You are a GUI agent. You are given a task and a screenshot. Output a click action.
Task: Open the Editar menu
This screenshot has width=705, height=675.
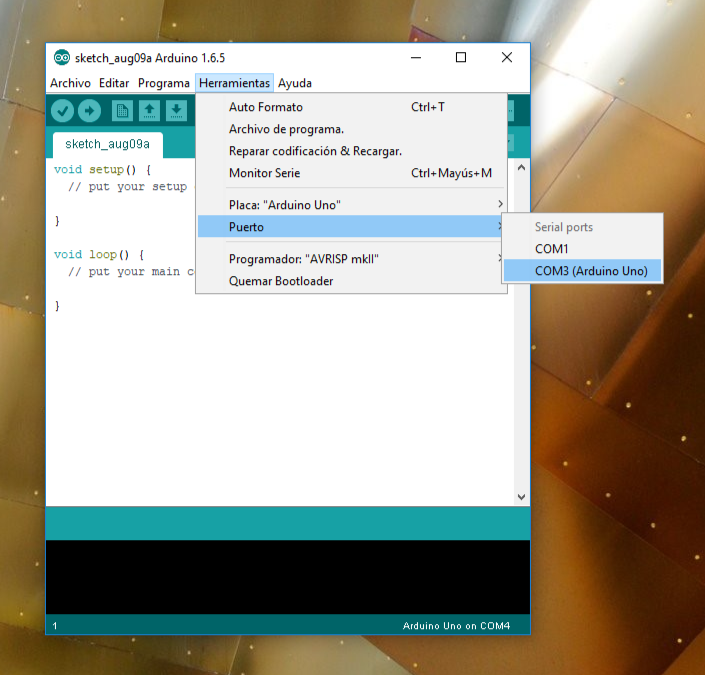tap(114, 83)
